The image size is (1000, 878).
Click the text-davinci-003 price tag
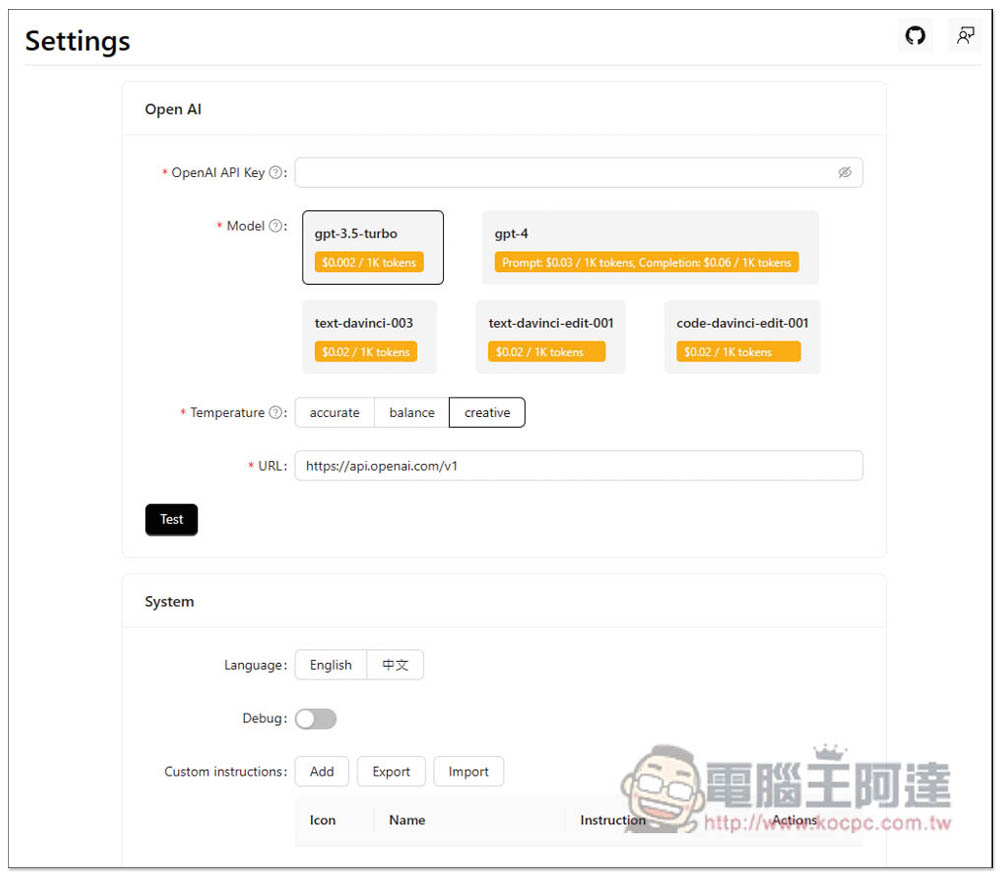coord(365,351)
